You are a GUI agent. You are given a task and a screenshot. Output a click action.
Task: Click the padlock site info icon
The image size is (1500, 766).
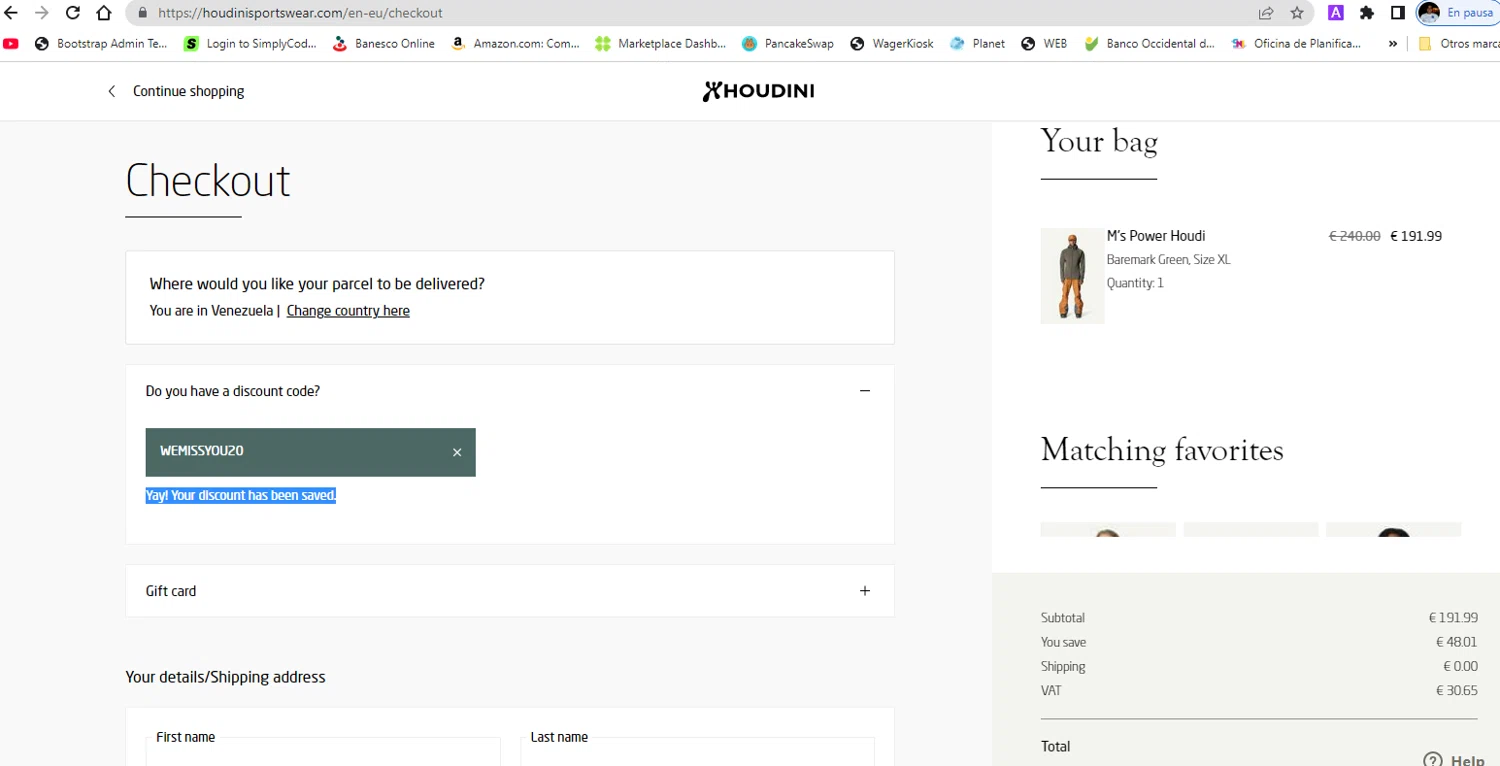pos(142,13)
